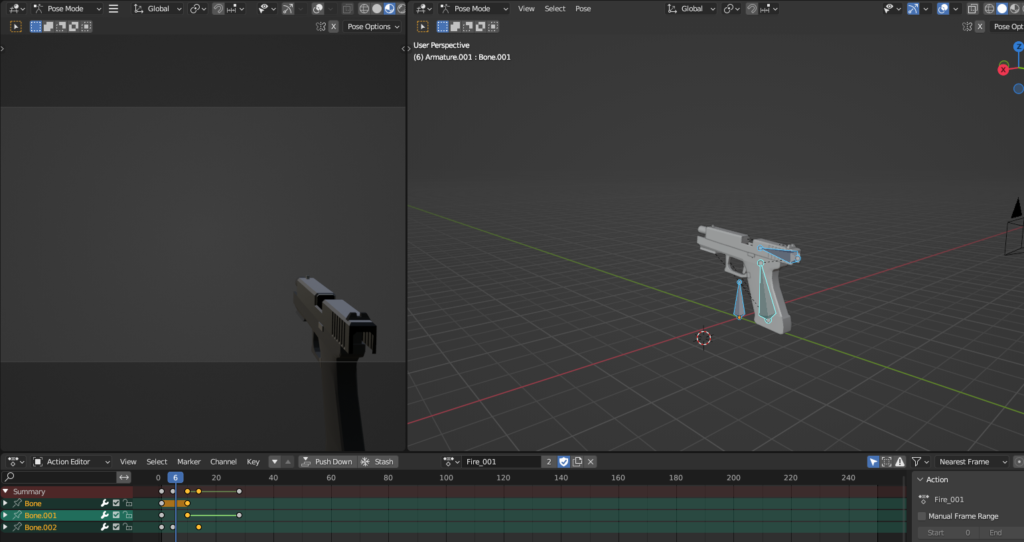Open the Pose menu in right viewport

coord(583,8)
